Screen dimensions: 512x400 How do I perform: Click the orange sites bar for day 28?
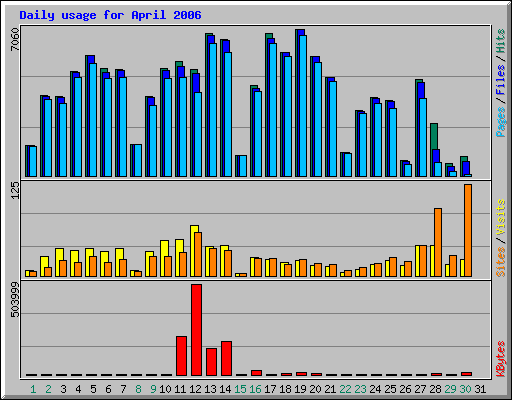(438, 242)
